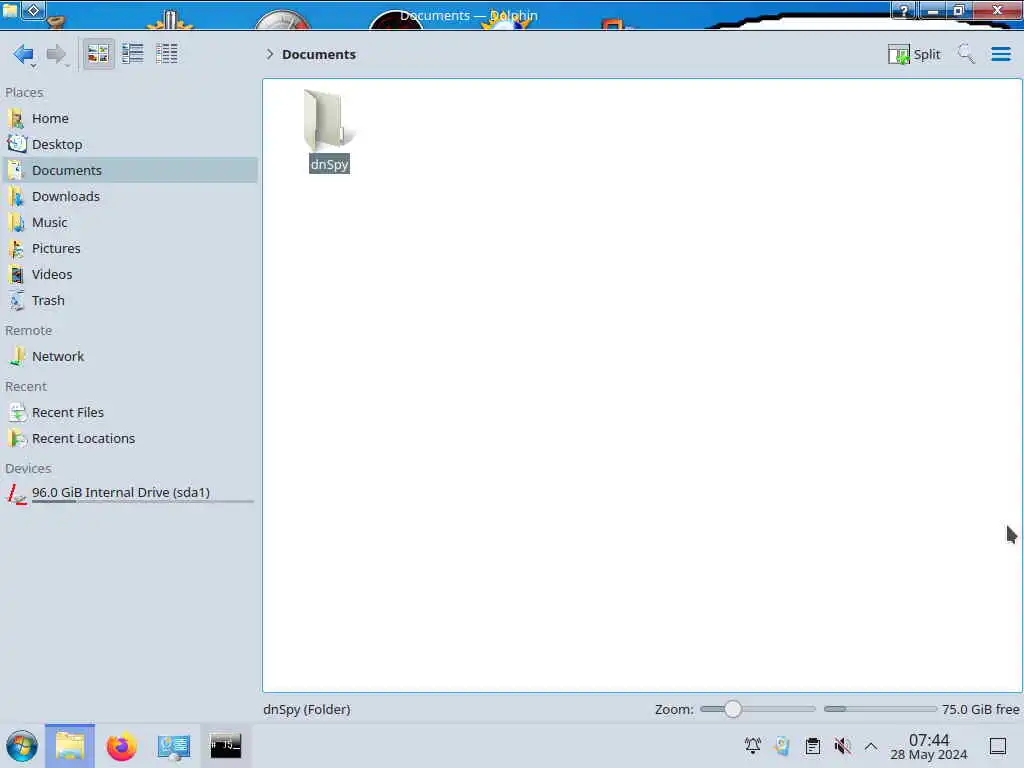1024x768 pixels.
Task: Click the clipboard tray icon
Action: coord(812,745)
